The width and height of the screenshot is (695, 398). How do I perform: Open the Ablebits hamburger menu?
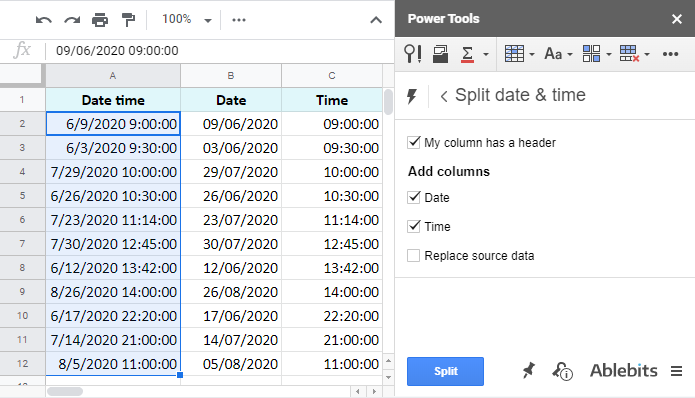[676, 371]
